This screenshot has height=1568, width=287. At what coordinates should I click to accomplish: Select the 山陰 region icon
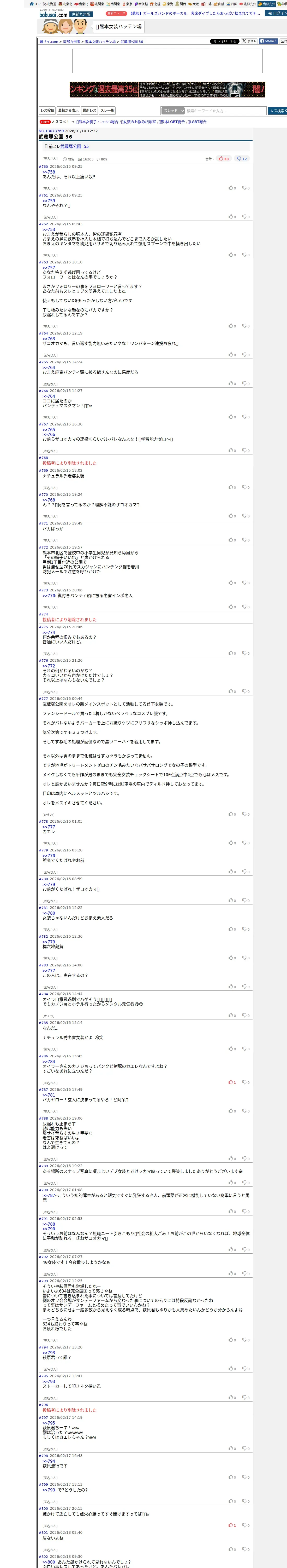point(219,4)
